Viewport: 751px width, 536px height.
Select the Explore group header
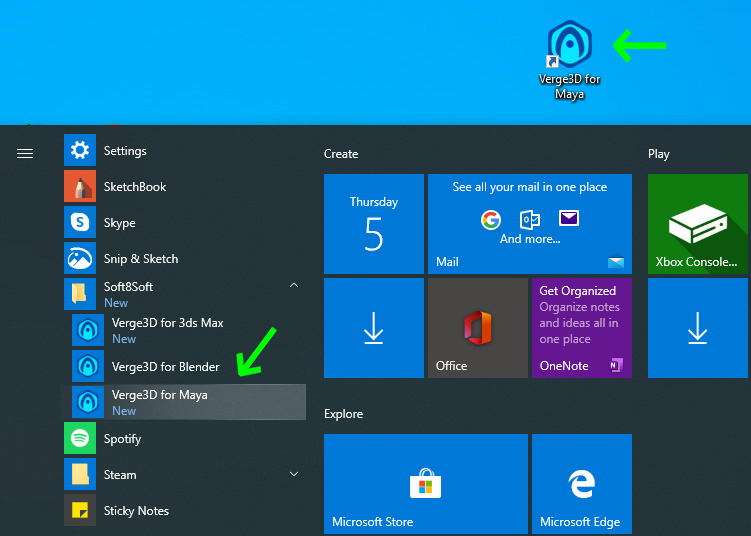343,413
